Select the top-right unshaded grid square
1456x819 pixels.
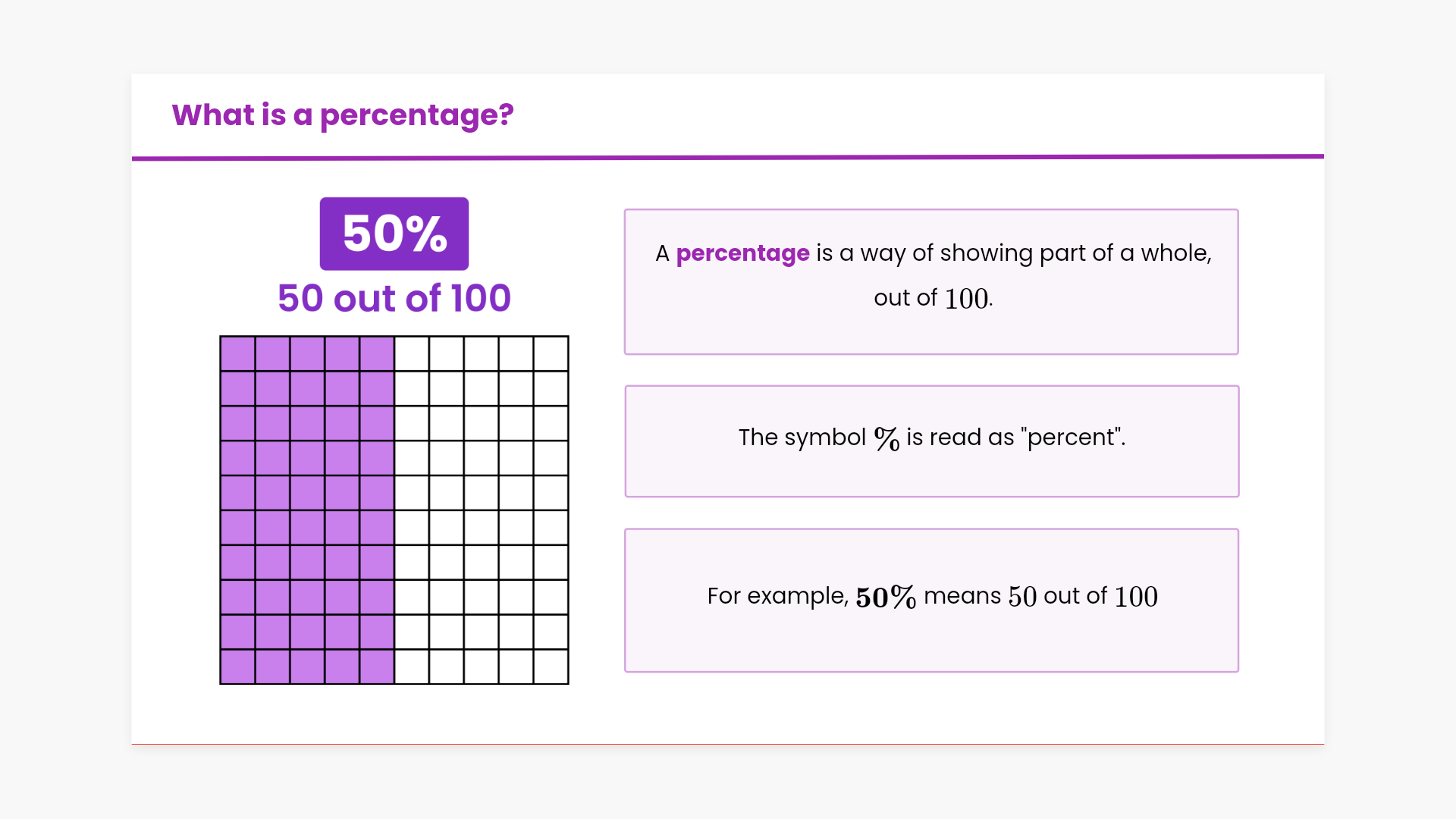(551, 353)
